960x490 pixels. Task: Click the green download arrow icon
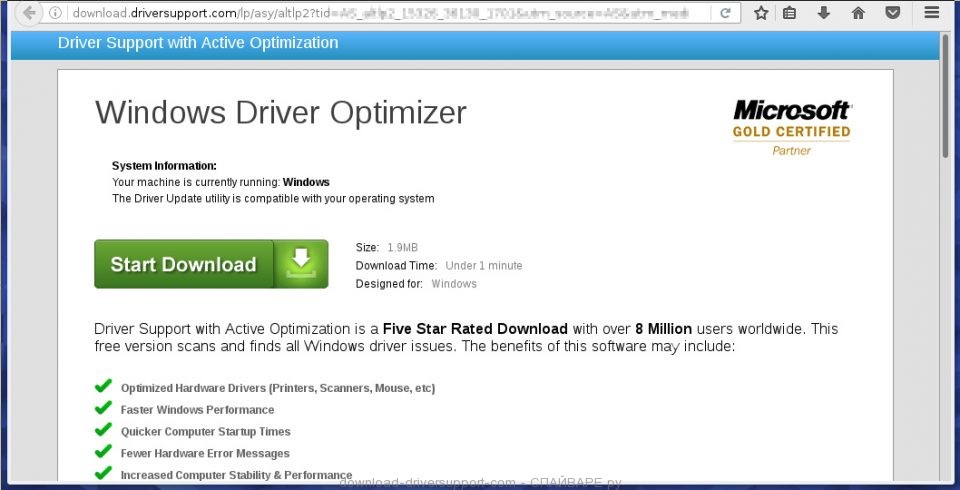[x=301, y=264]
